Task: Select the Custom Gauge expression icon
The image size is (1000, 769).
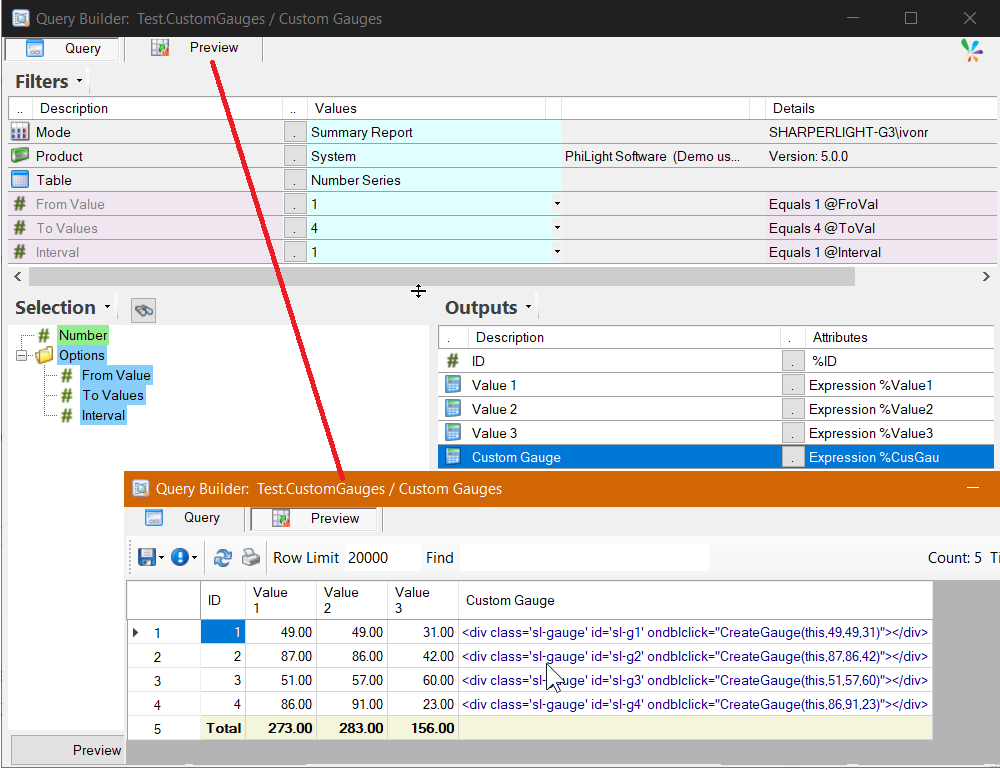Action: [x=453, y=457]
